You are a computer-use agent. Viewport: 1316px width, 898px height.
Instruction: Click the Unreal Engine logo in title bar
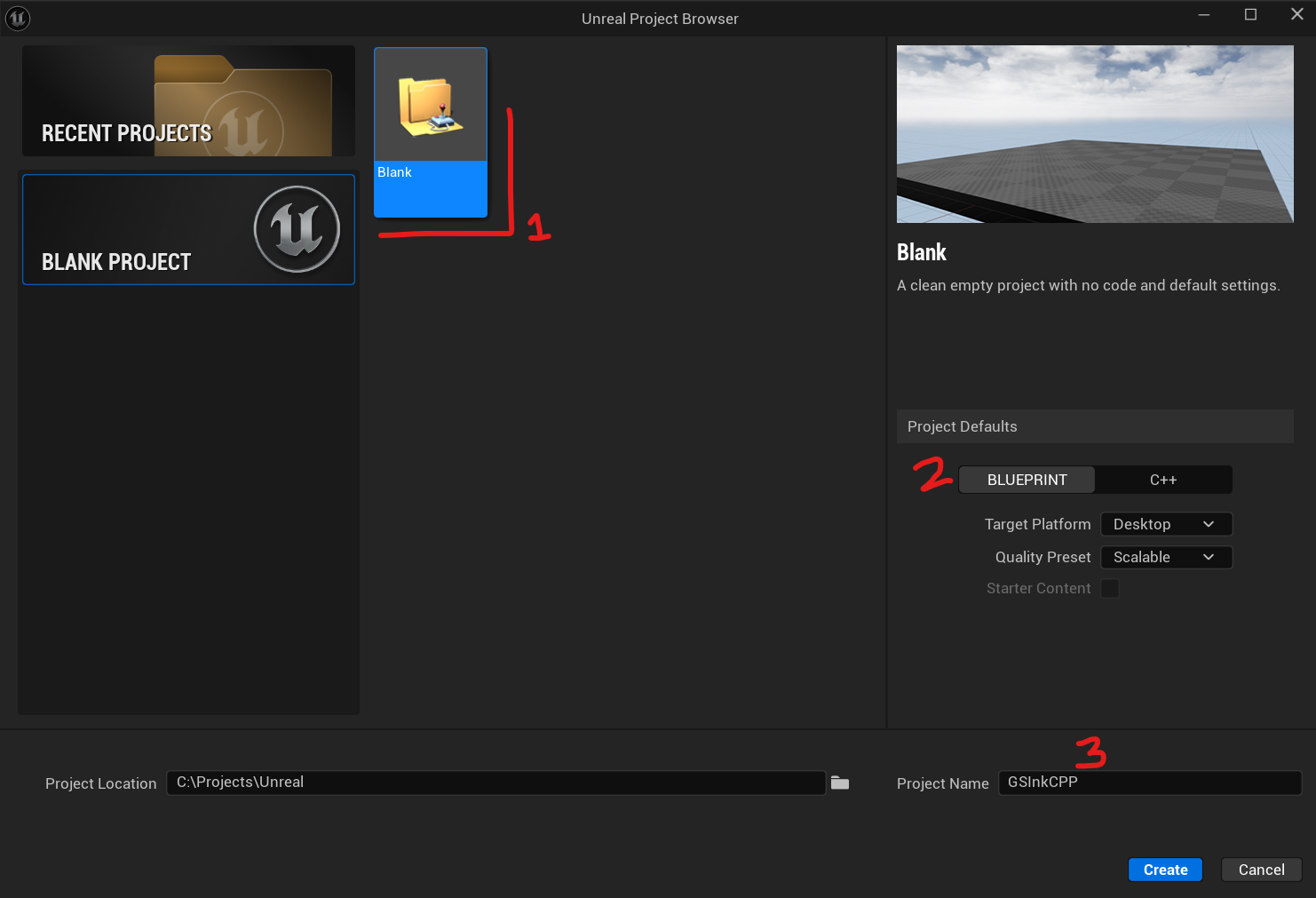(x=18, y=18)
